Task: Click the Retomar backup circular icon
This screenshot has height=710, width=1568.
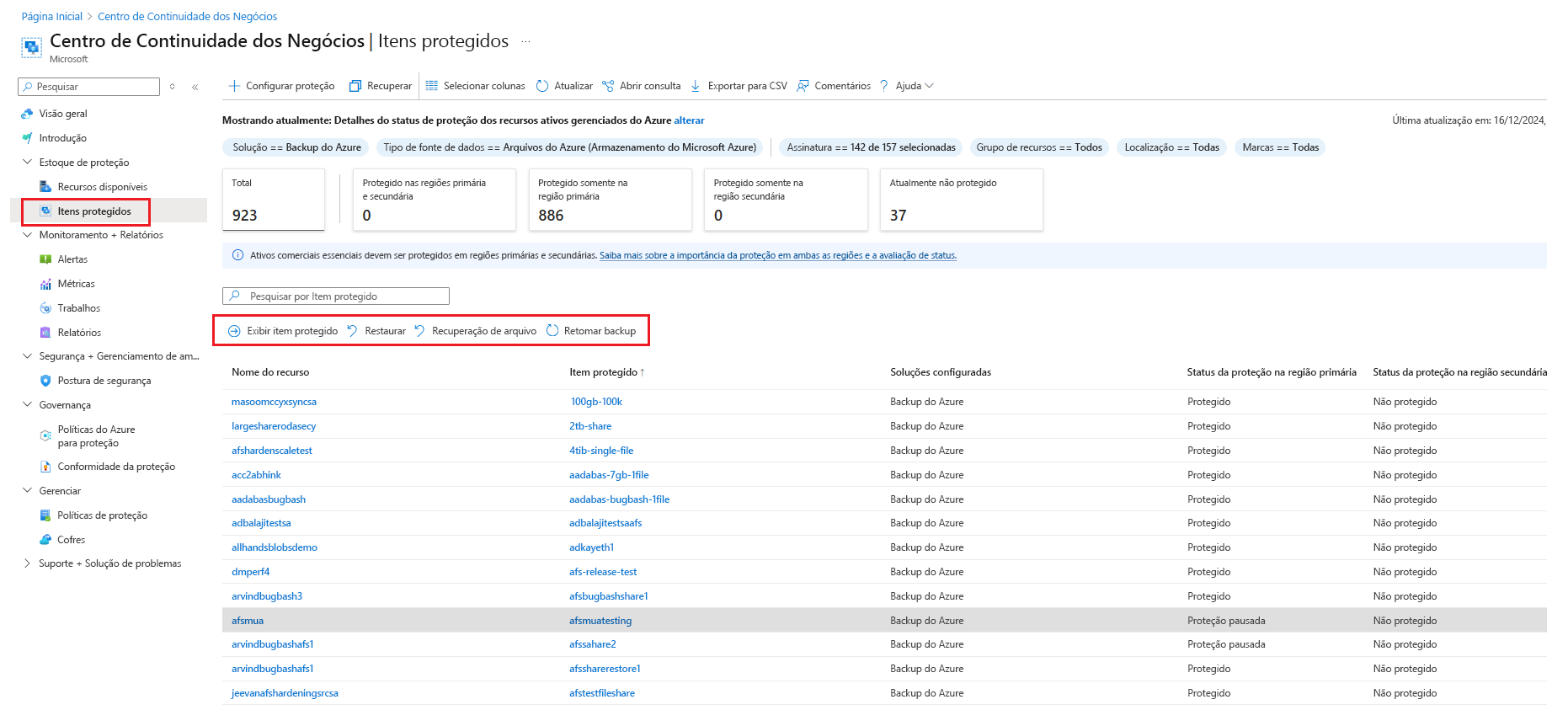Action: click(x=552, y=331)
